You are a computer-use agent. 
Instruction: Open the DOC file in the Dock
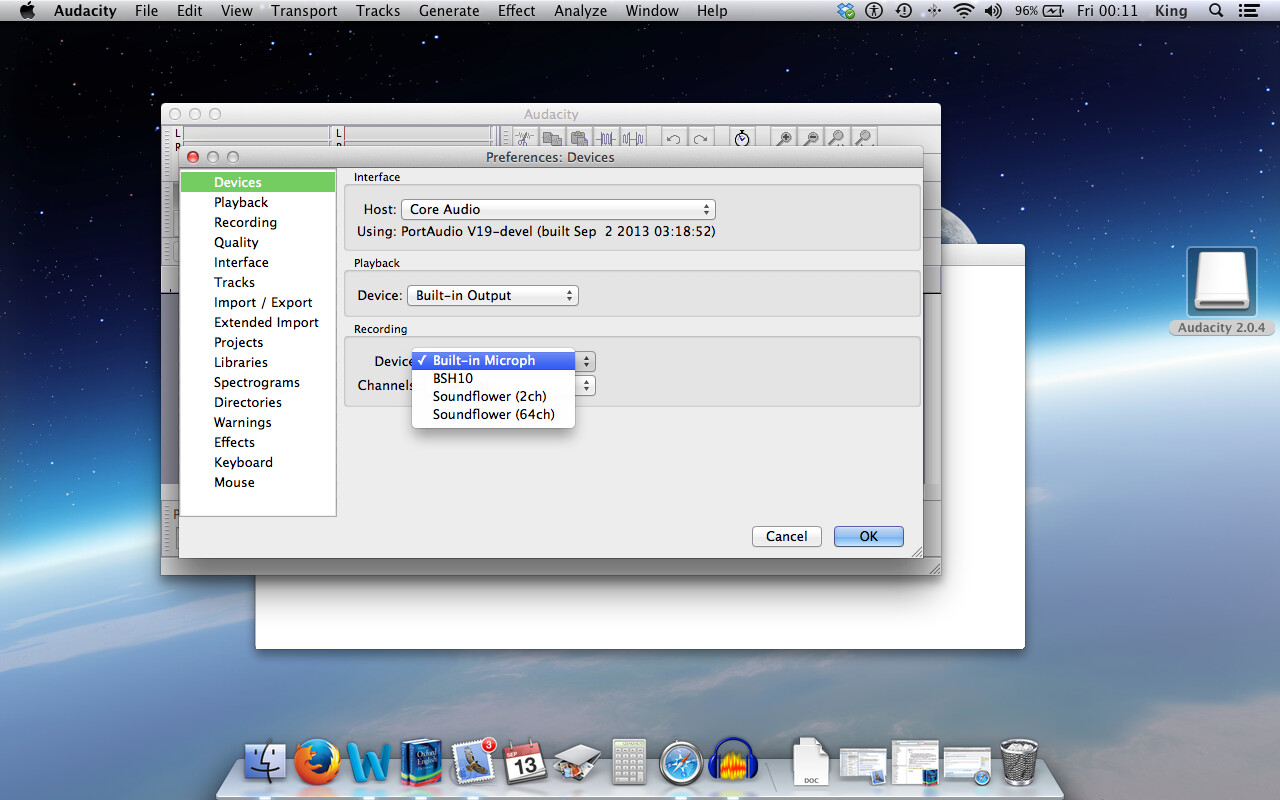811,763
